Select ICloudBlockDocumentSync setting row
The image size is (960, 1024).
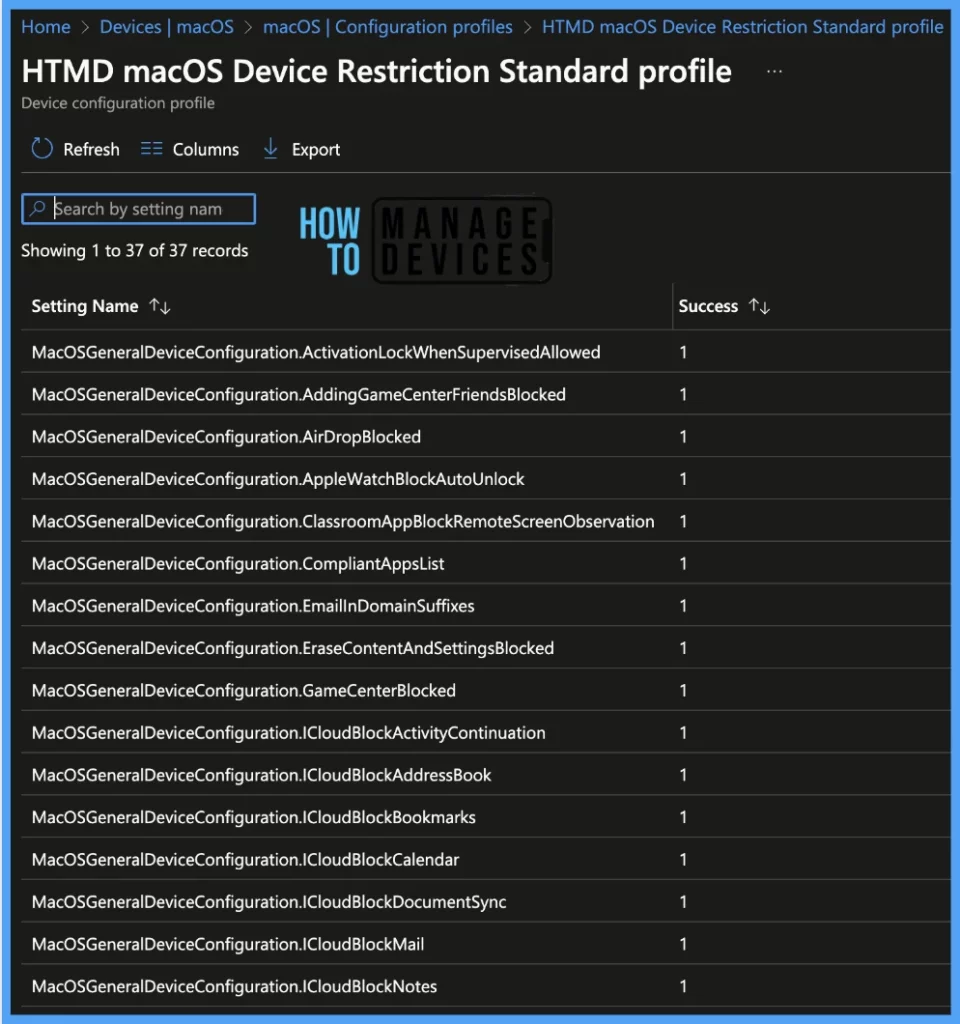(x=485, y=902)
